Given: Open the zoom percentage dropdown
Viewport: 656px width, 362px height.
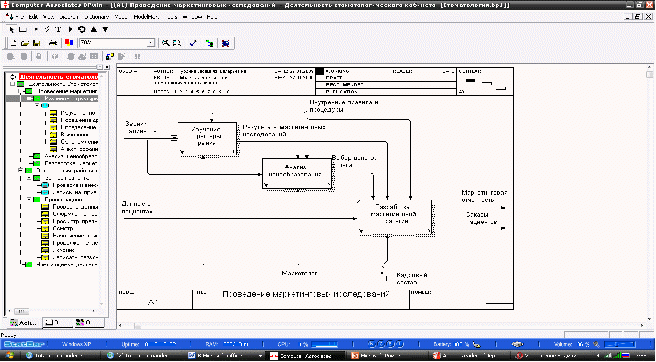Looking at the screenshot, I should coord(151,43).
